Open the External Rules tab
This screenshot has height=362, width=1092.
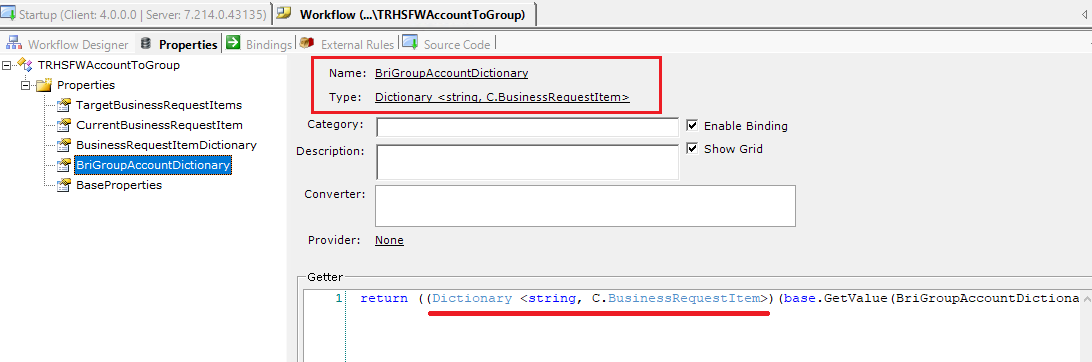coord(348,44)
